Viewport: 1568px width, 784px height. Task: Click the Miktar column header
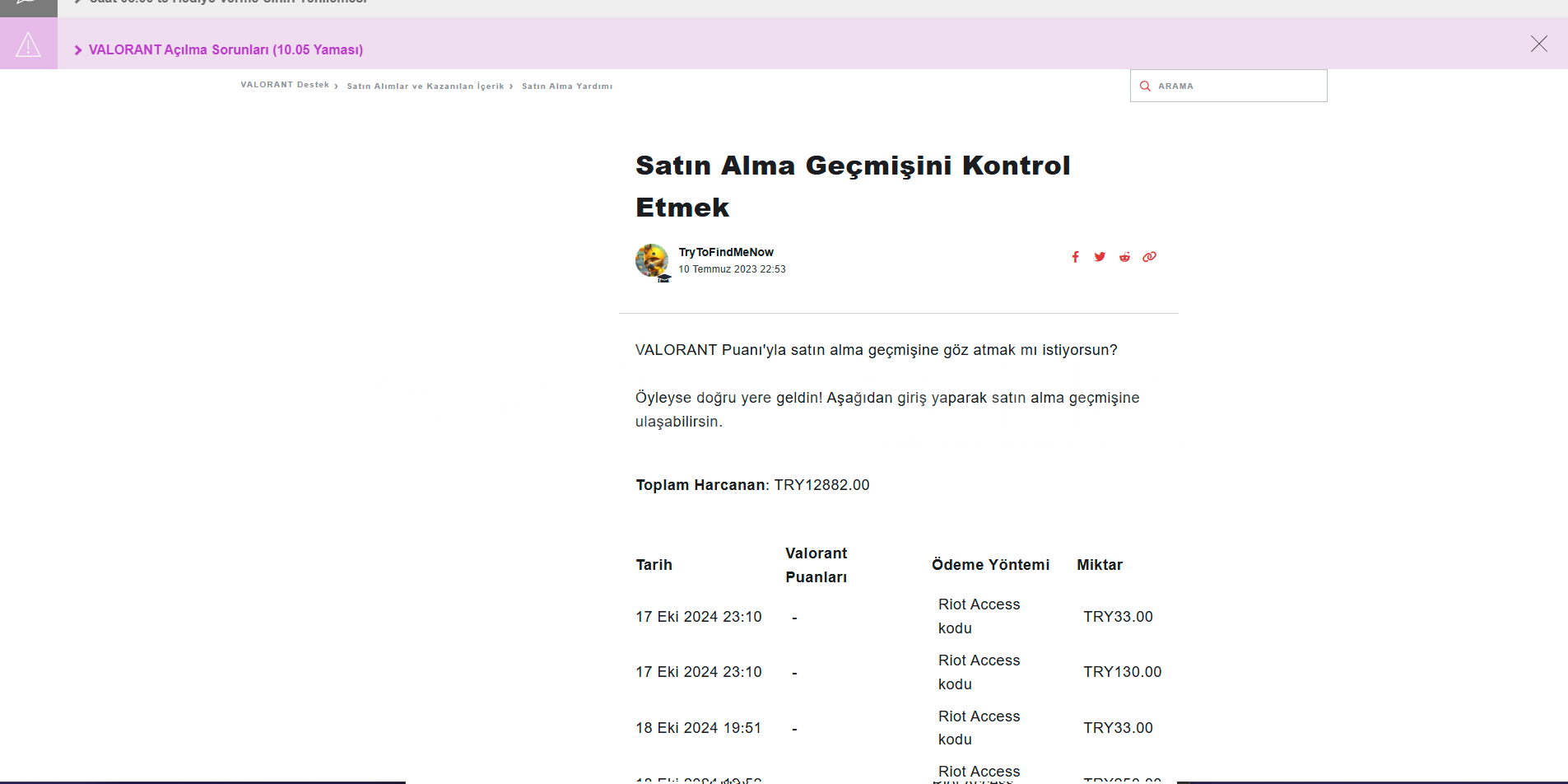pyautogui.click(x=1100, y=565)
